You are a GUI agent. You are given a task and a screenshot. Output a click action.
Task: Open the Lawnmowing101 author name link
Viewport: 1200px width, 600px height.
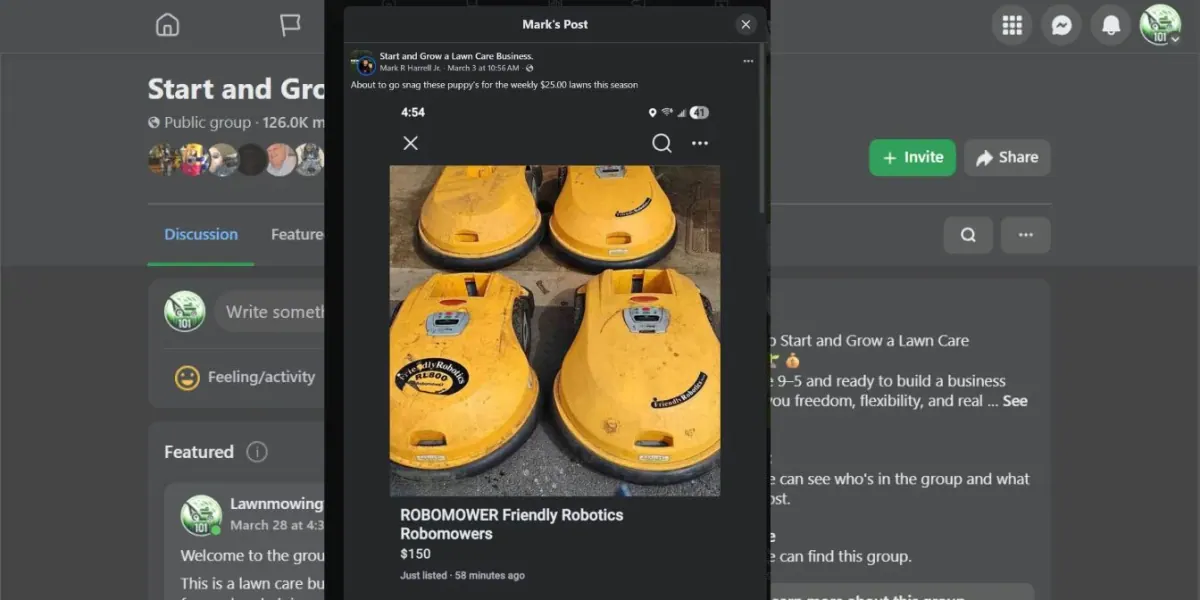(277, 504)
